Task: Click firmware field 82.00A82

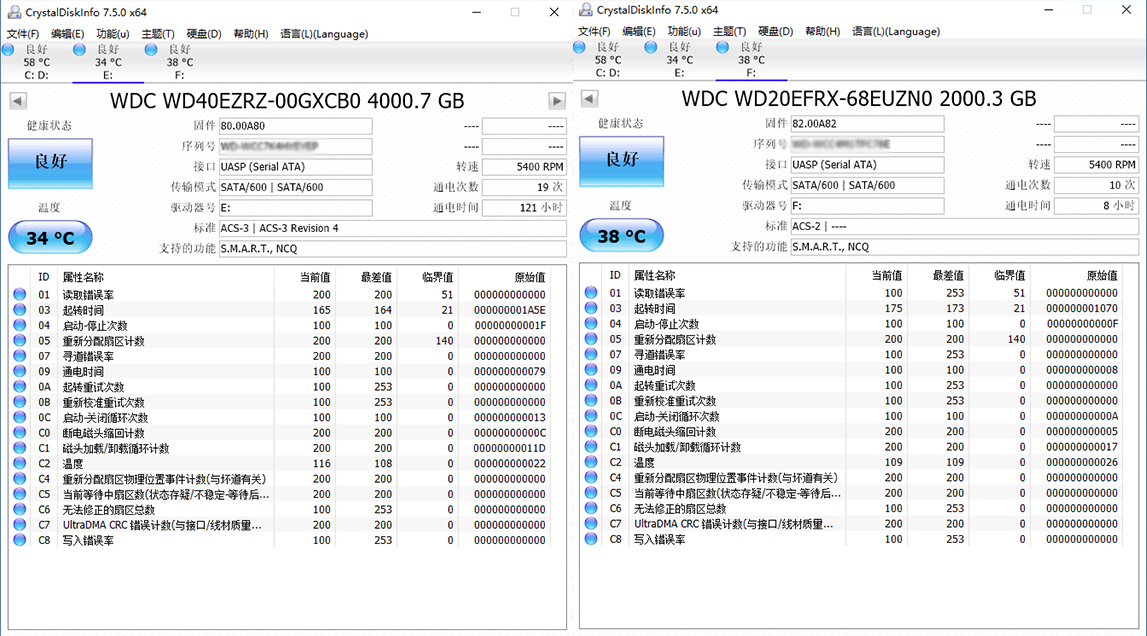Action: pyautogui.click(x=867, y=124)
